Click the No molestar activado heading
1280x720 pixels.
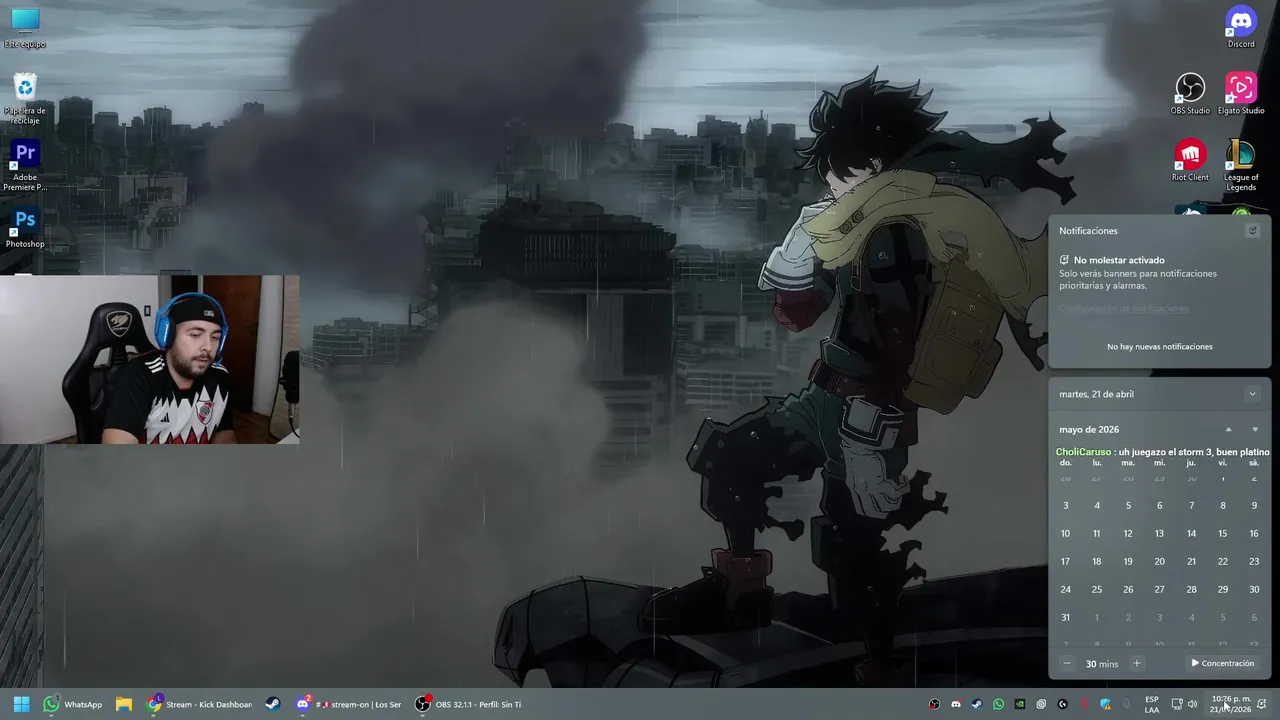(1119, 260)
